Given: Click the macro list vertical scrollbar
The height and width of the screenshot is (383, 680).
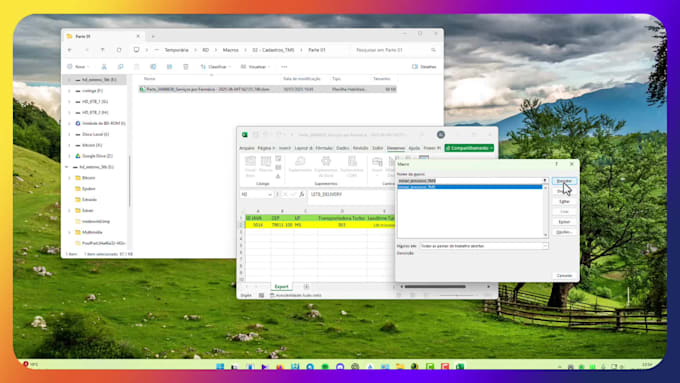Looking at the screenshot, I should pyautogui.click(x=546, y=211).
